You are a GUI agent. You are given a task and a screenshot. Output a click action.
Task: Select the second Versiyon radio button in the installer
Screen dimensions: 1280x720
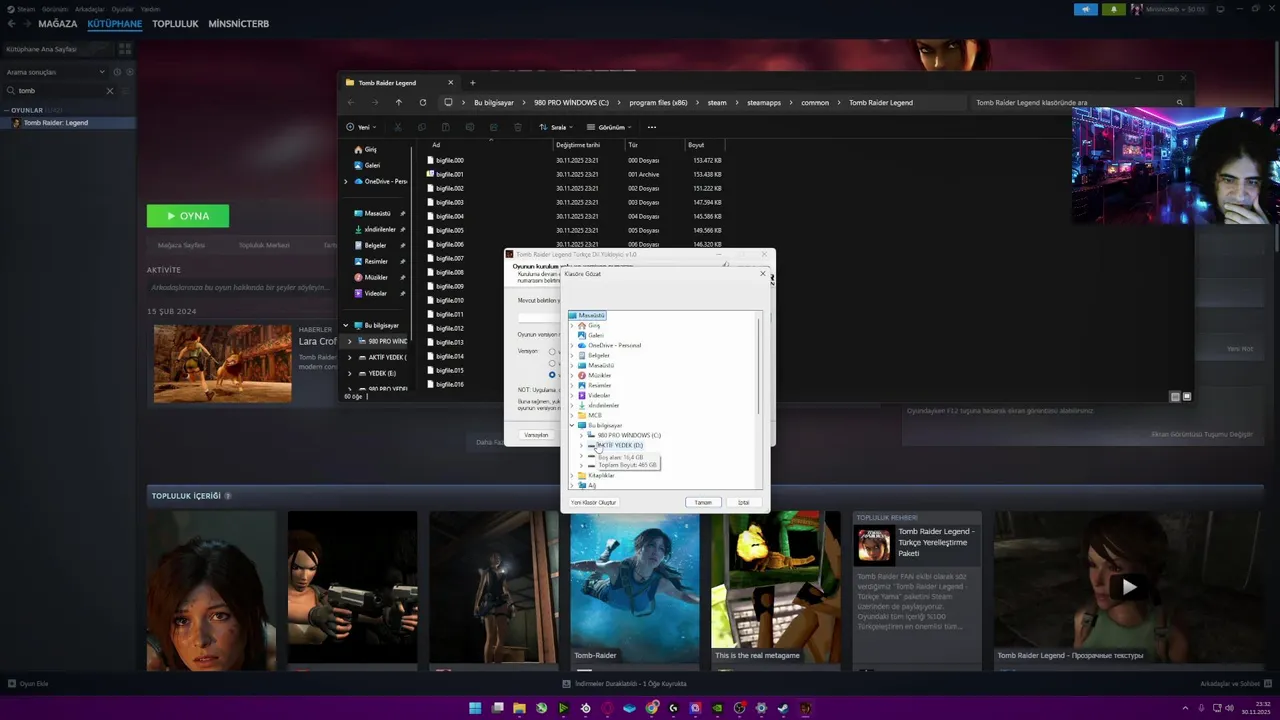point(551,363)
